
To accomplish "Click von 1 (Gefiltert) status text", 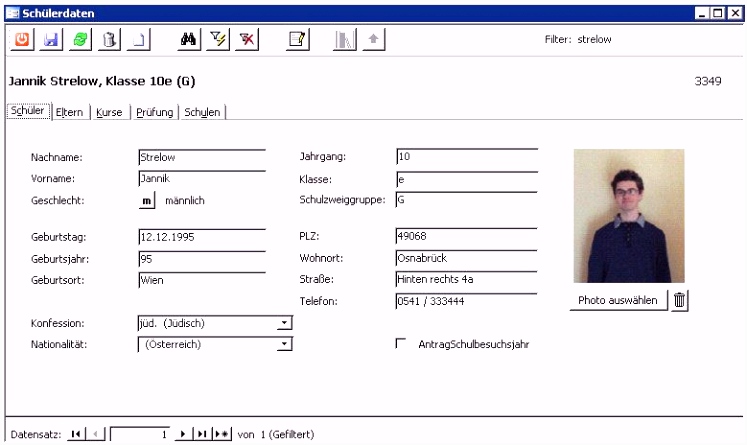I will [x=276, y=434].
